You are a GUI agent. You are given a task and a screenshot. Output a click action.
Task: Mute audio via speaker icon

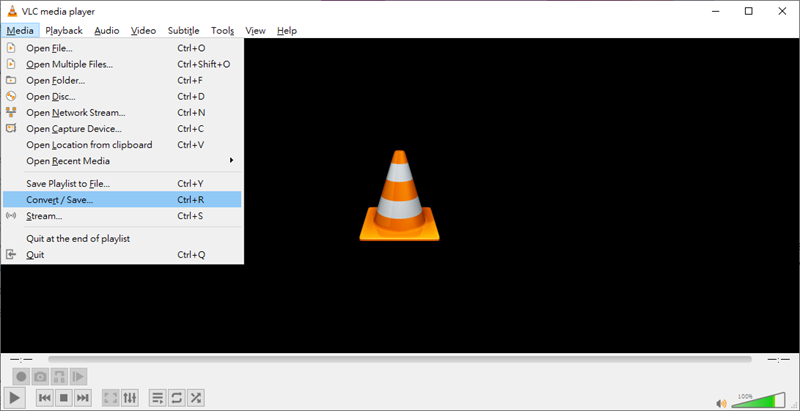point(721,403)
